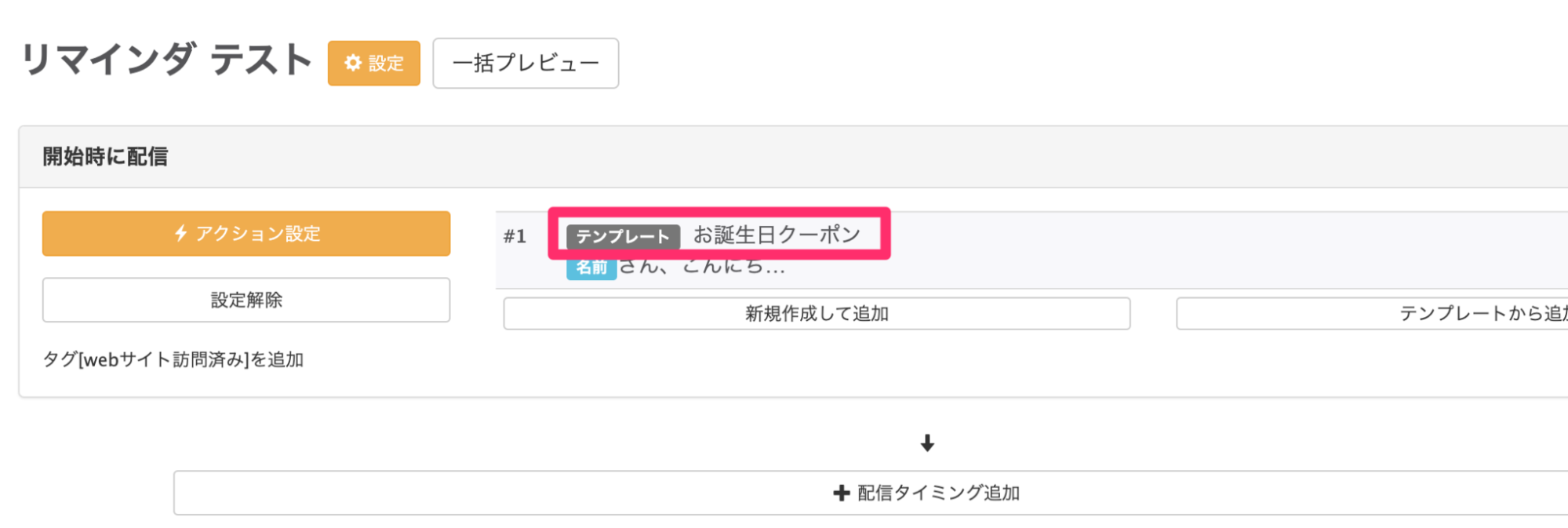This screenshot has width=1568, height=528.
Task: Click the 設定解除 button
Action: (x=246, y=300)
